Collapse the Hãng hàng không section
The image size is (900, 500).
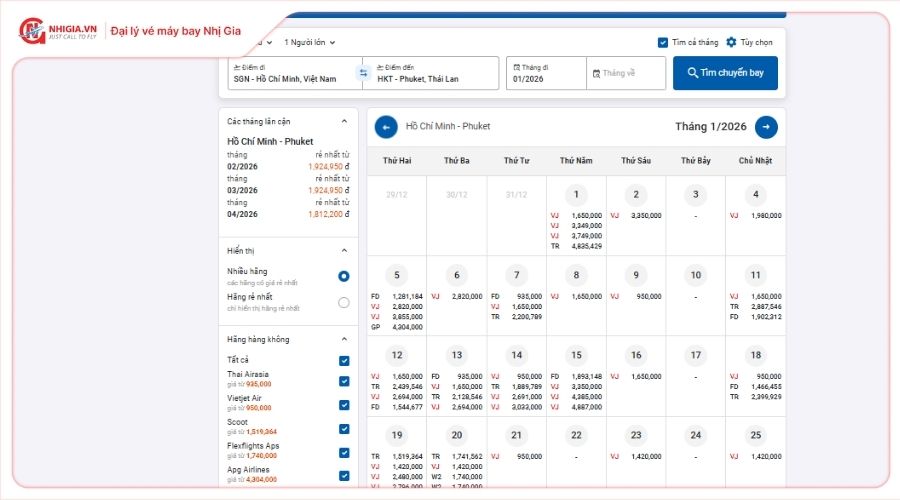pyautogui.click(x=344, y=339)
